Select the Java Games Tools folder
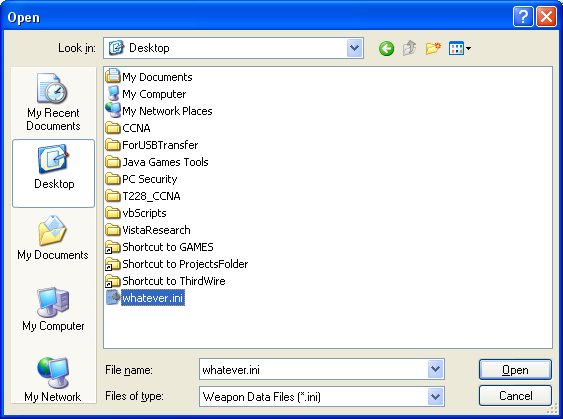This screenshot has height=419, width=563. (157, 162)
